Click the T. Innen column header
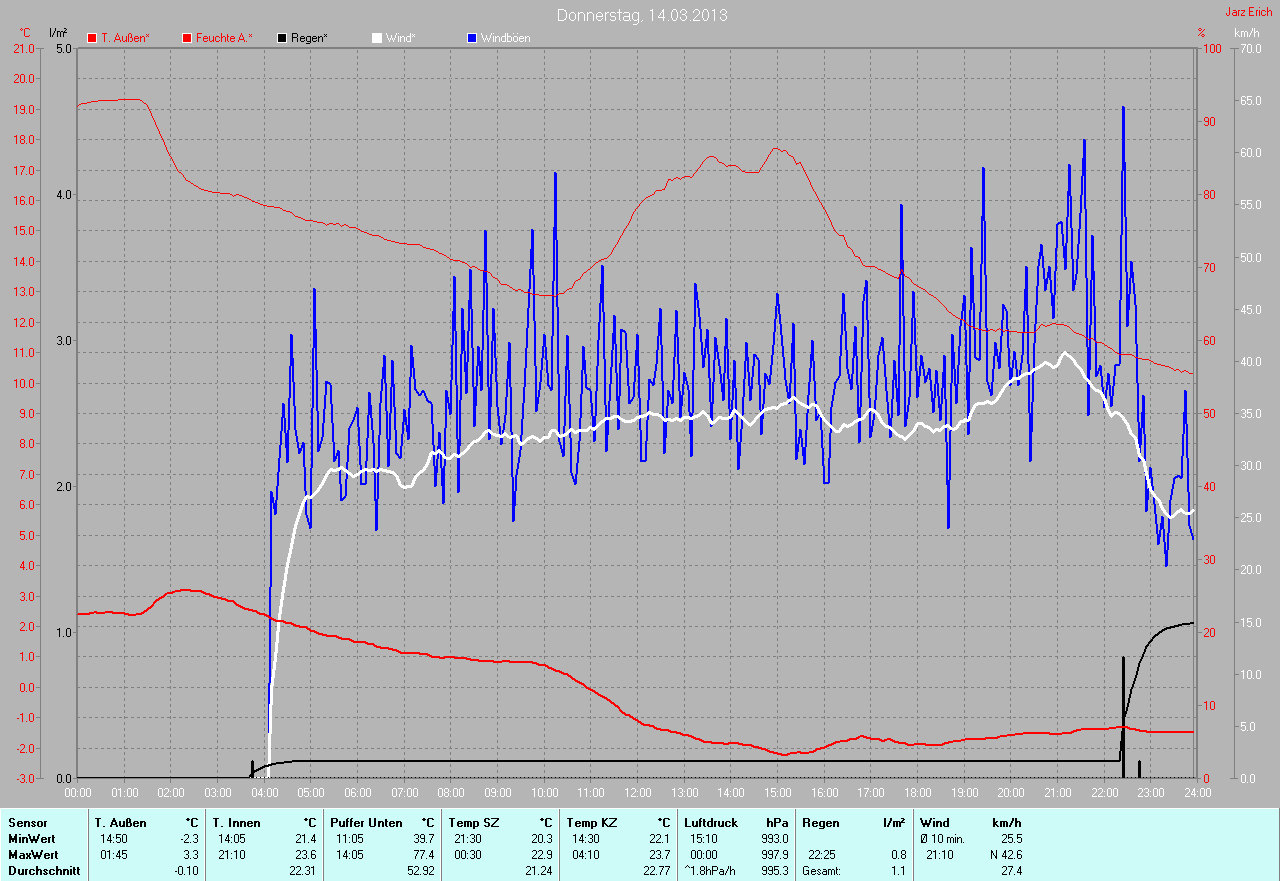 [236, 823]
